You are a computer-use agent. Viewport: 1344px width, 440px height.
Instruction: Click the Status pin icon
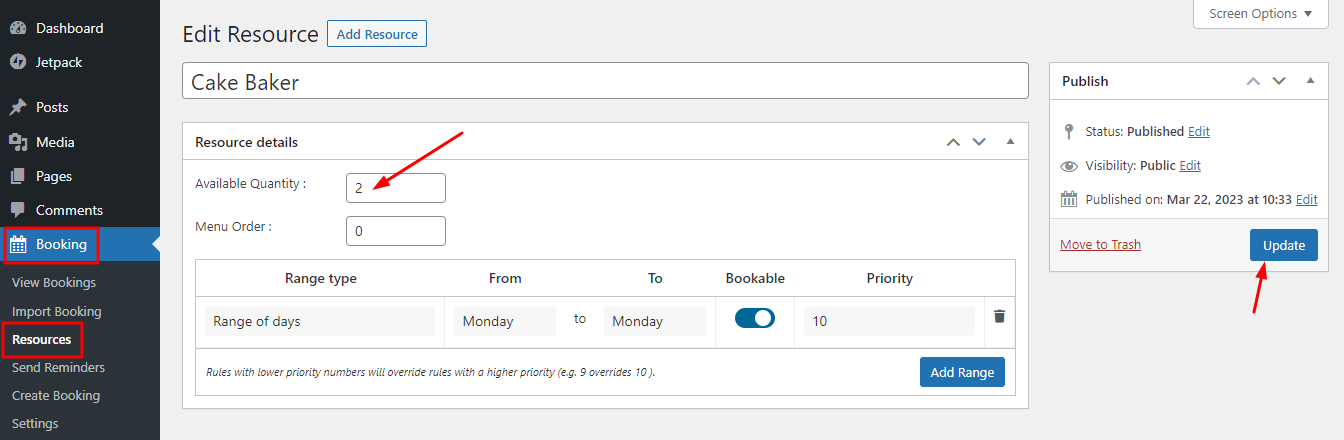(1069, 131)
